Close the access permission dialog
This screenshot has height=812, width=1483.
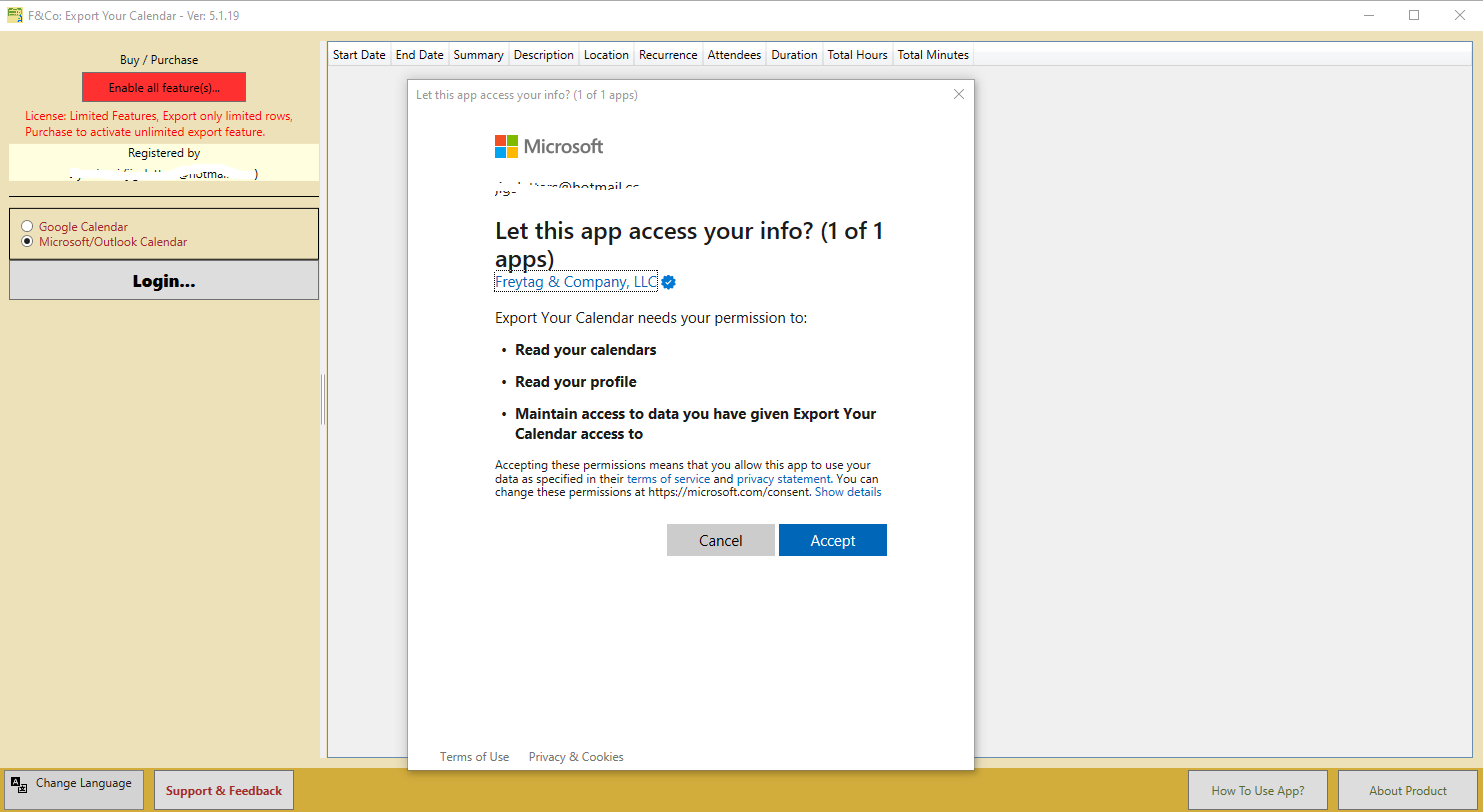pyautogui.click(x=959, y=94)
